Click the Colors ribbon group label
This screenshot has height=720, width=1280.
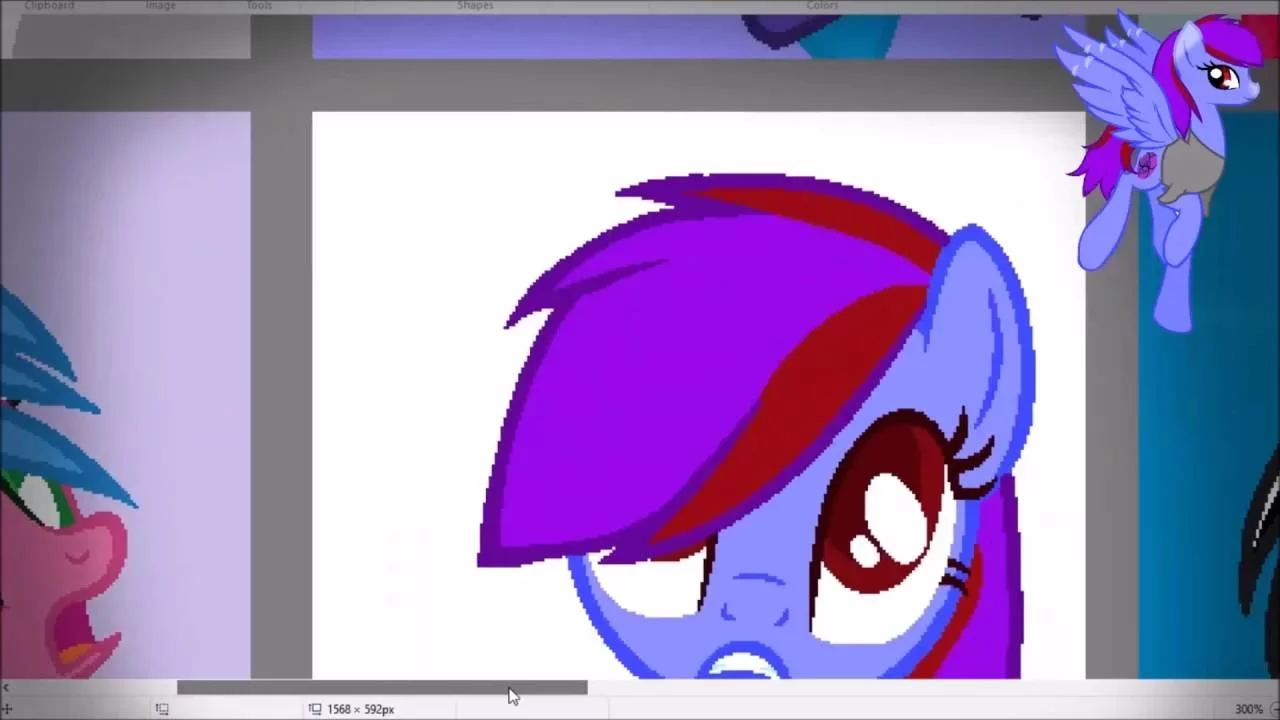pos(822,5)
